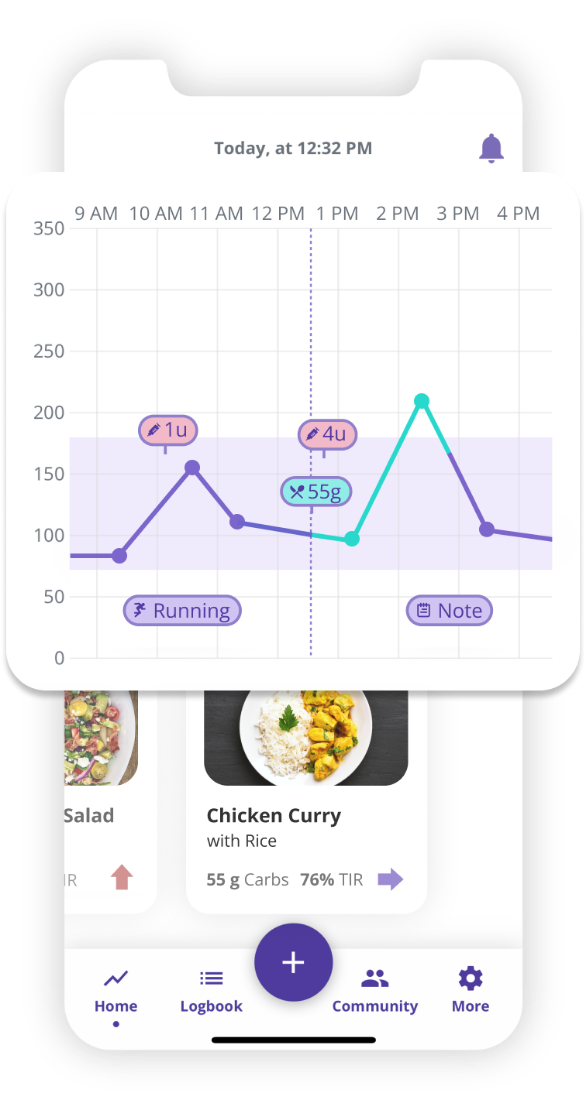Open the Chicken Curry meal photo
This screenshot has height=1110, width=586.
[306, 738]
